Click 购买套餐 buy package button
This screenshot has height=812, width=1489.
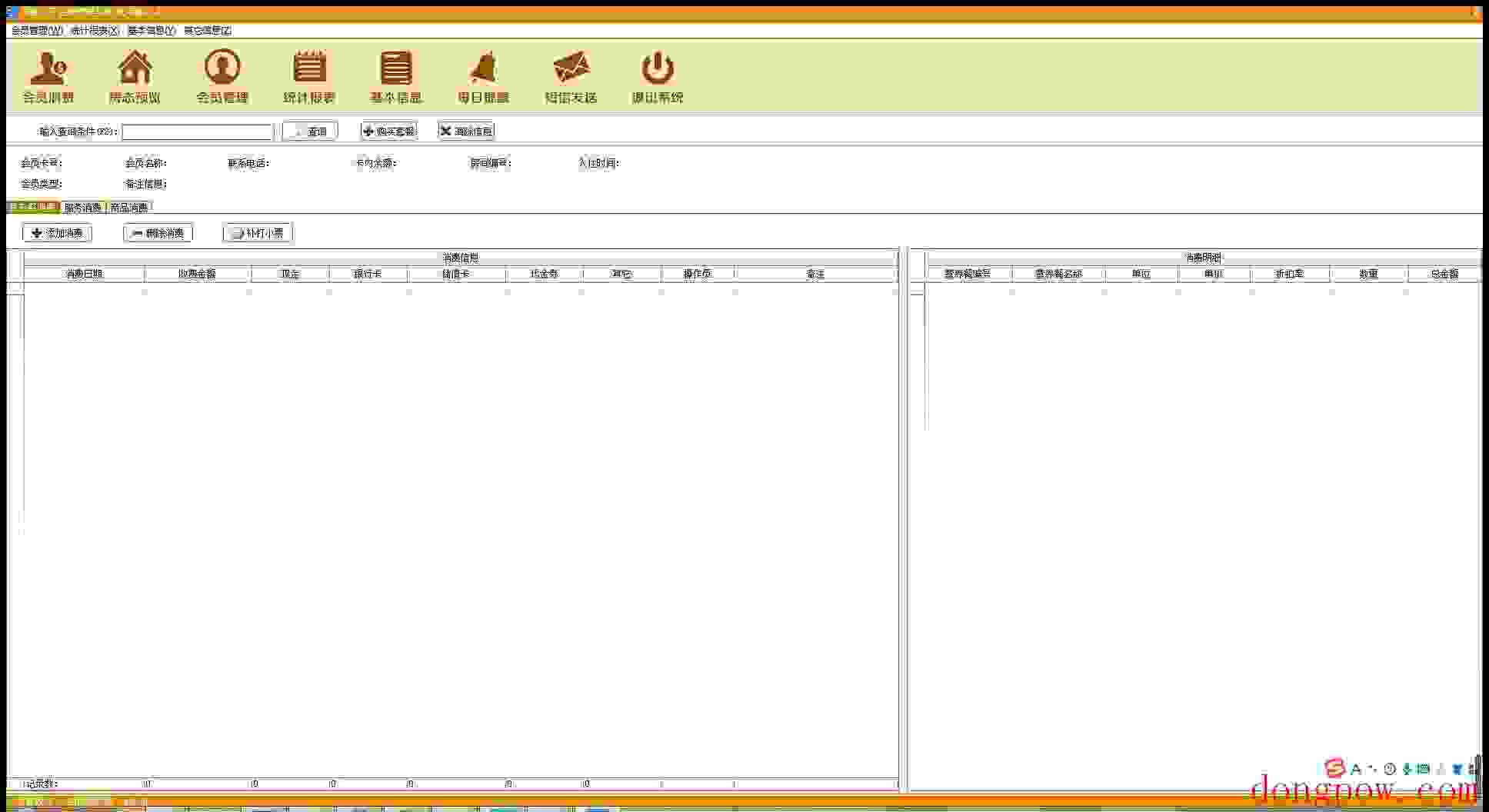coord(389,131)
